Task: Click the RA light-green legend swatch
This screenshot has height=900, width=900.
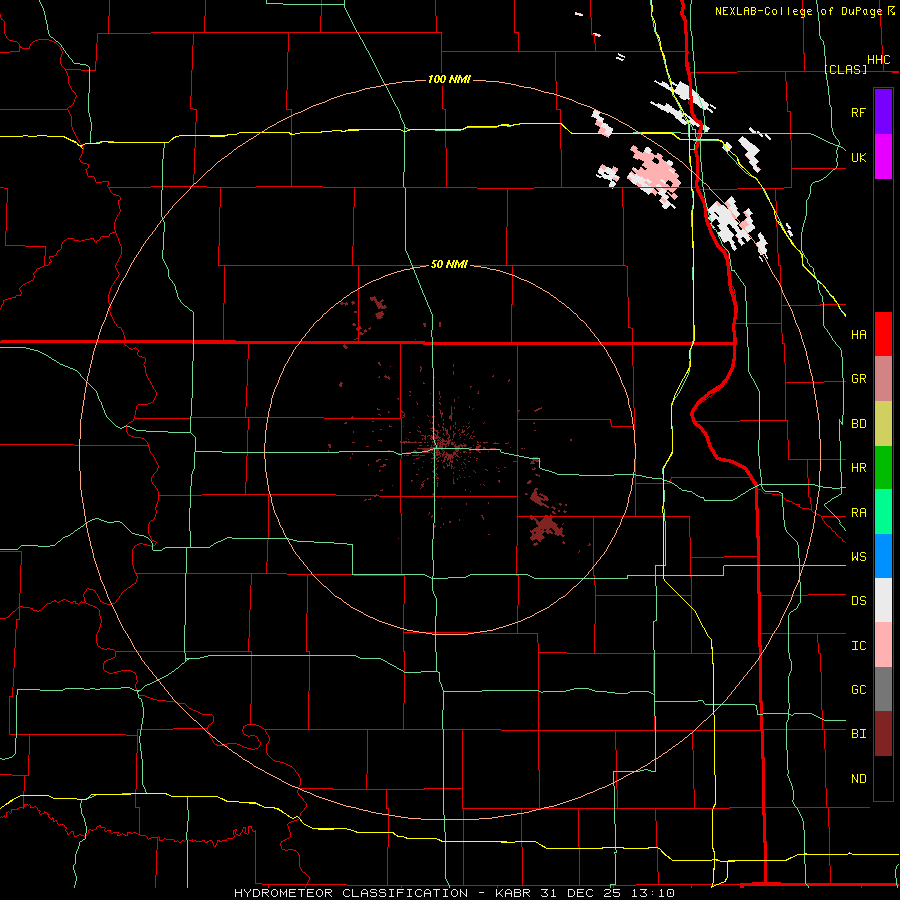Action: tap(883, 512)
